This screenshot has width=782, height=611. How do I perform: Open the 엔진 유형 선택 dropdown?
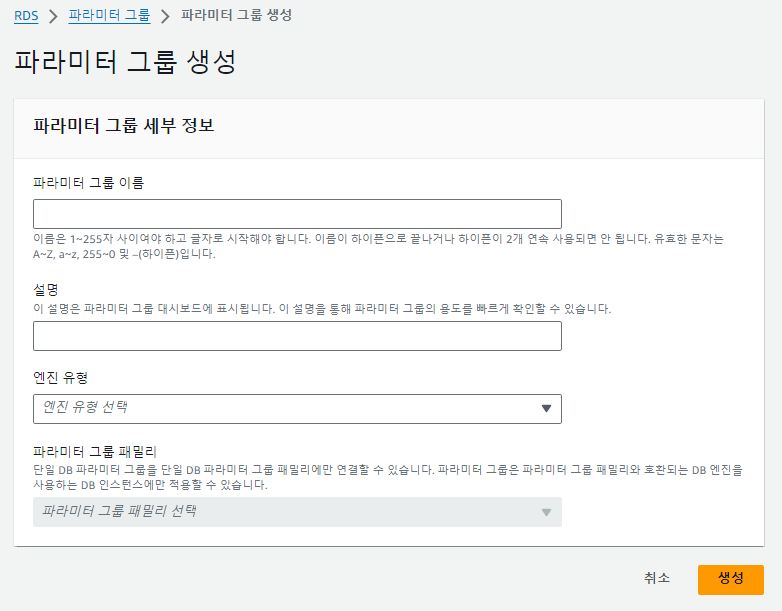point(297,409)
